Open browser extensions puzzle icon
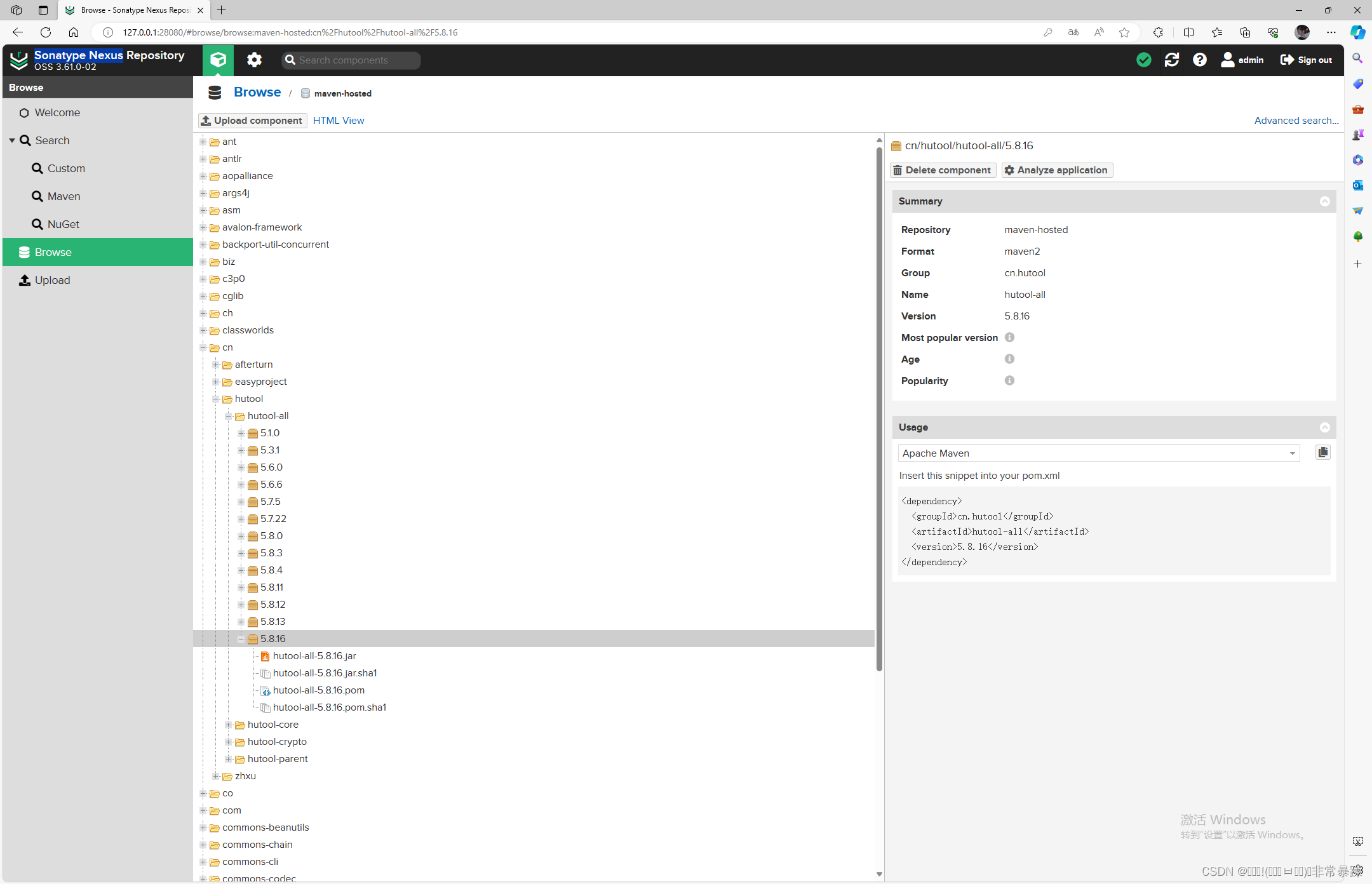The width and height of the screenshot is (1372, 884). 1158,32
